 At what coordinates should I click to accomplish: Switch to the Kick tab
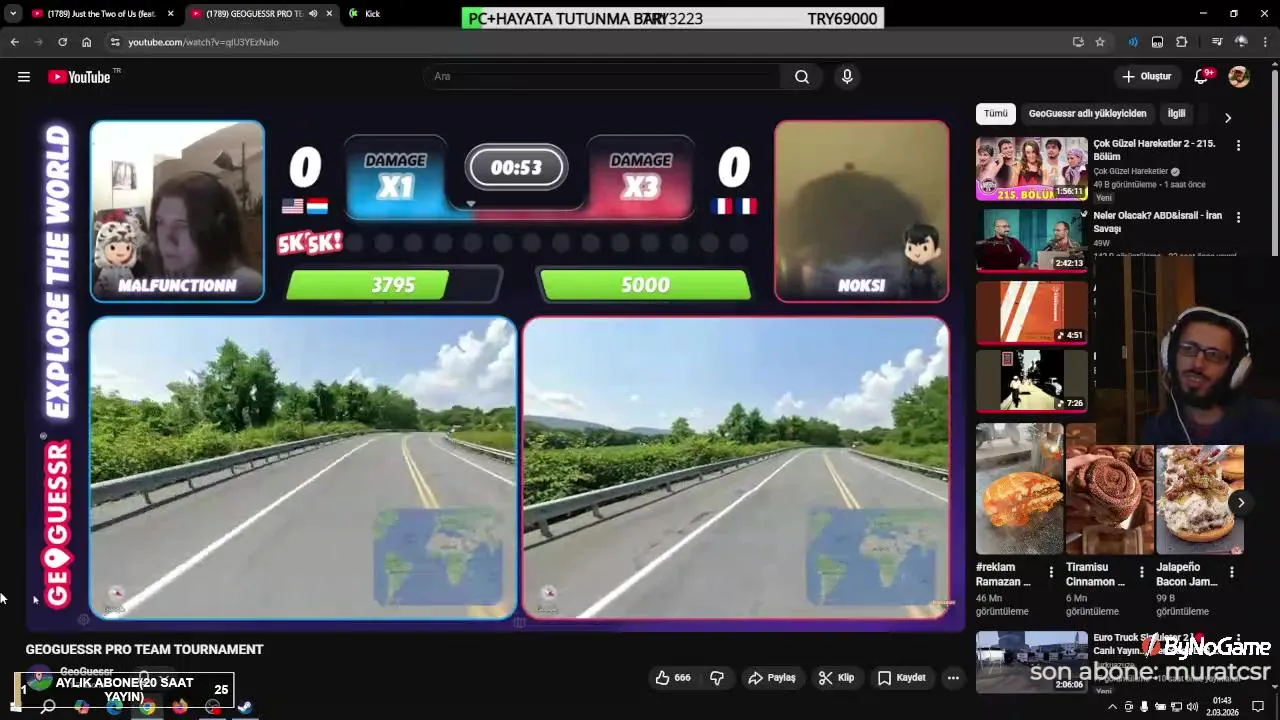click(x=372, y=14)
